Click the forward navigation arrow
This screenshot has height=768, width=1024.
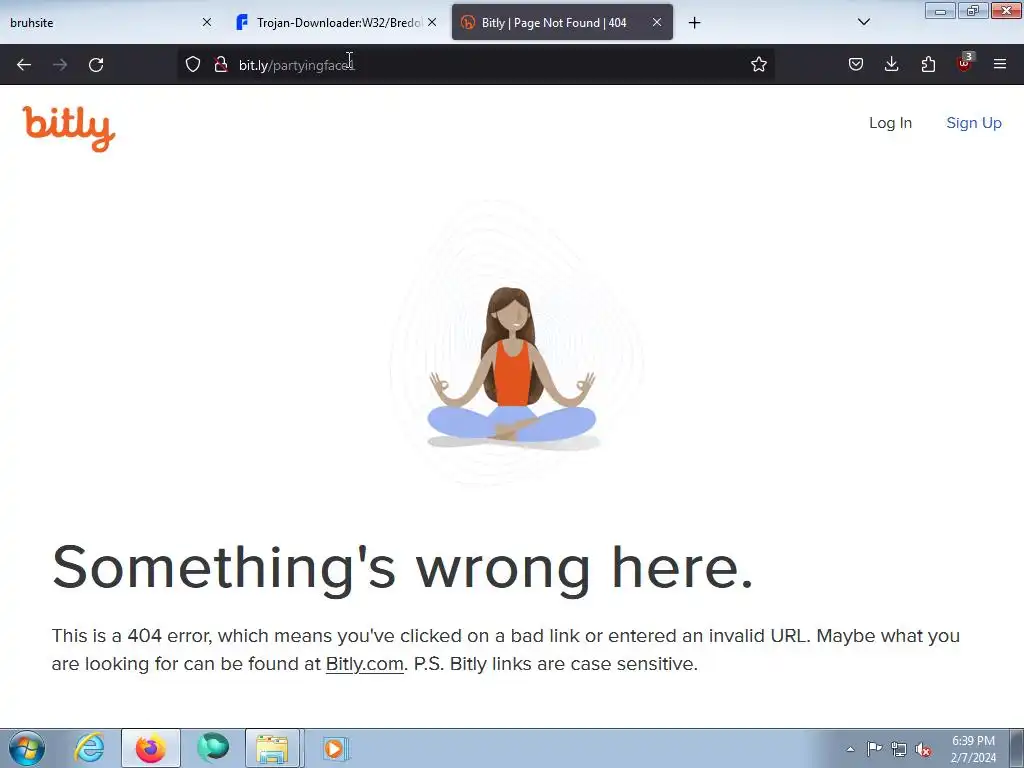(x=60, y=65)
